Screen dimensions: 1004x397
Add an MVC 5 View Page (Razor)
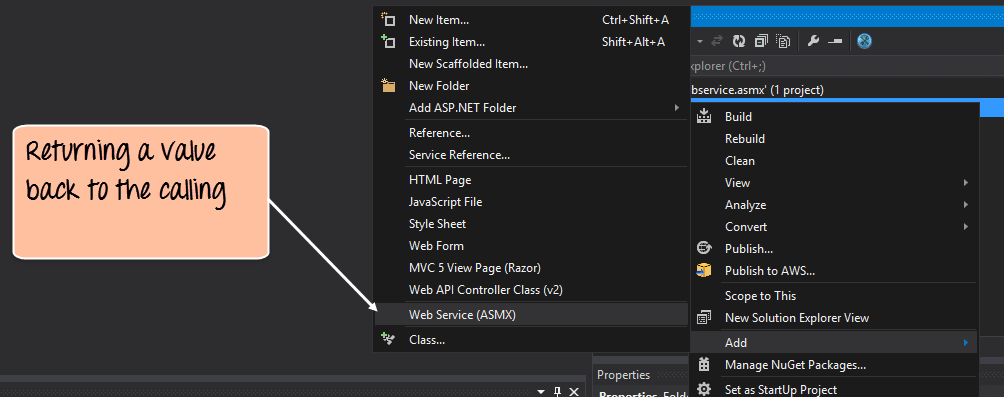click(531, 268)
